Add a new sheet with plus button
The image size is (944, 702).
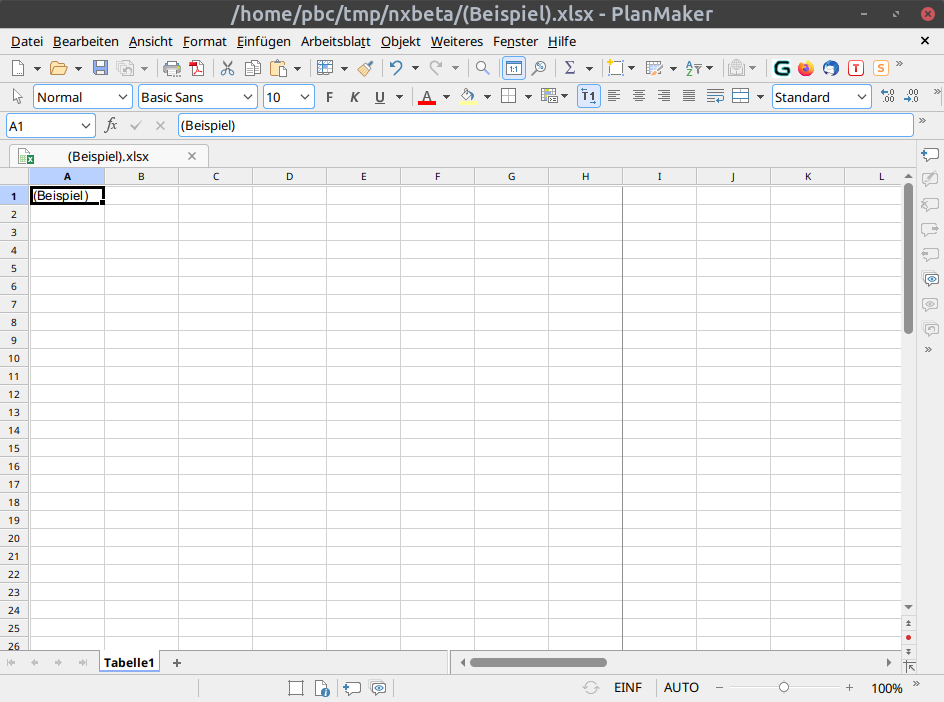pos(176,663)
